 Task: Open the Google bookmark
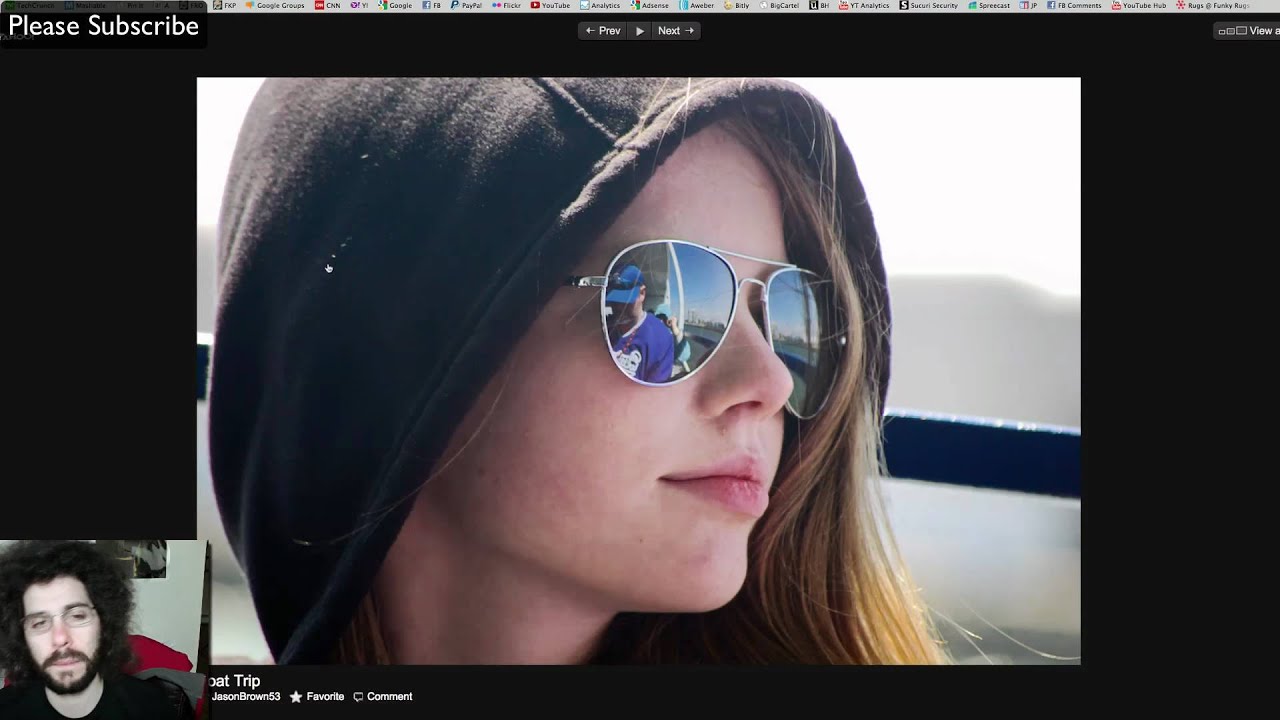pos(395,5)
